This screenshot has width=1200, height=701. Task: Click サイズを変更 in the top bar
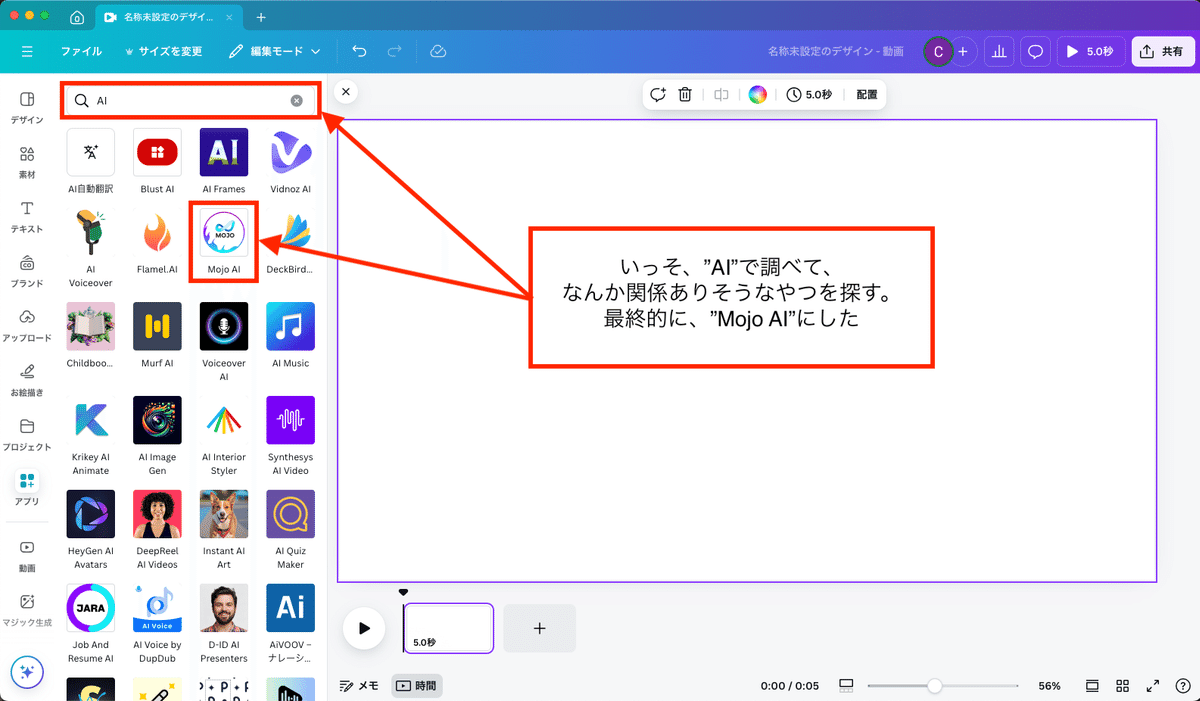click(x=163, y=51)
